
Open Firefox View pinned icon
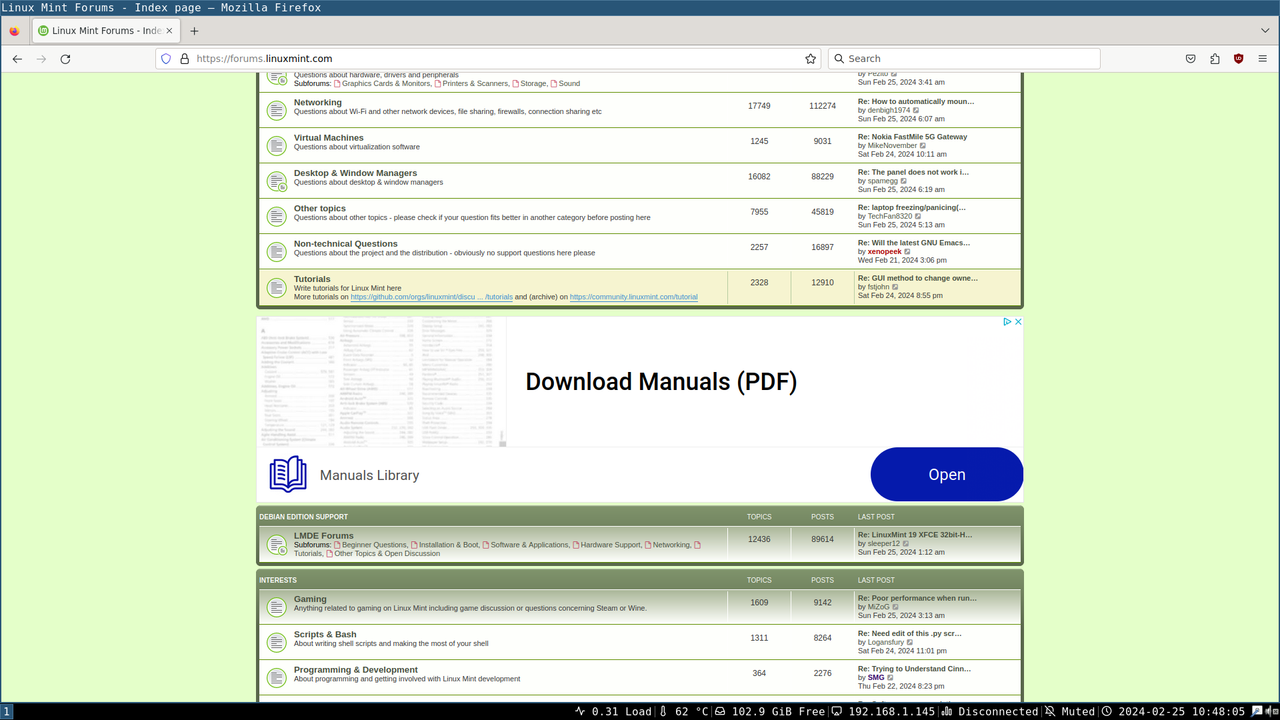click(x=14, y=31)
